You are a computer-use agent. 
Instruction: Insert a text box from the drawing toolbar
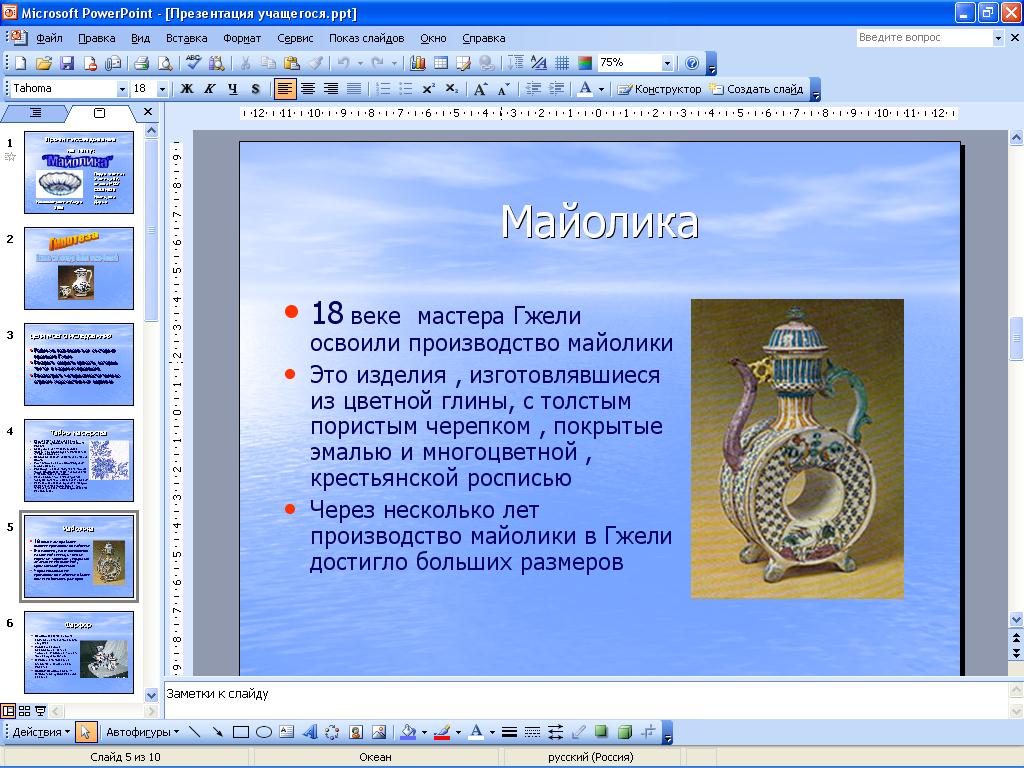(x=287, y=732)
